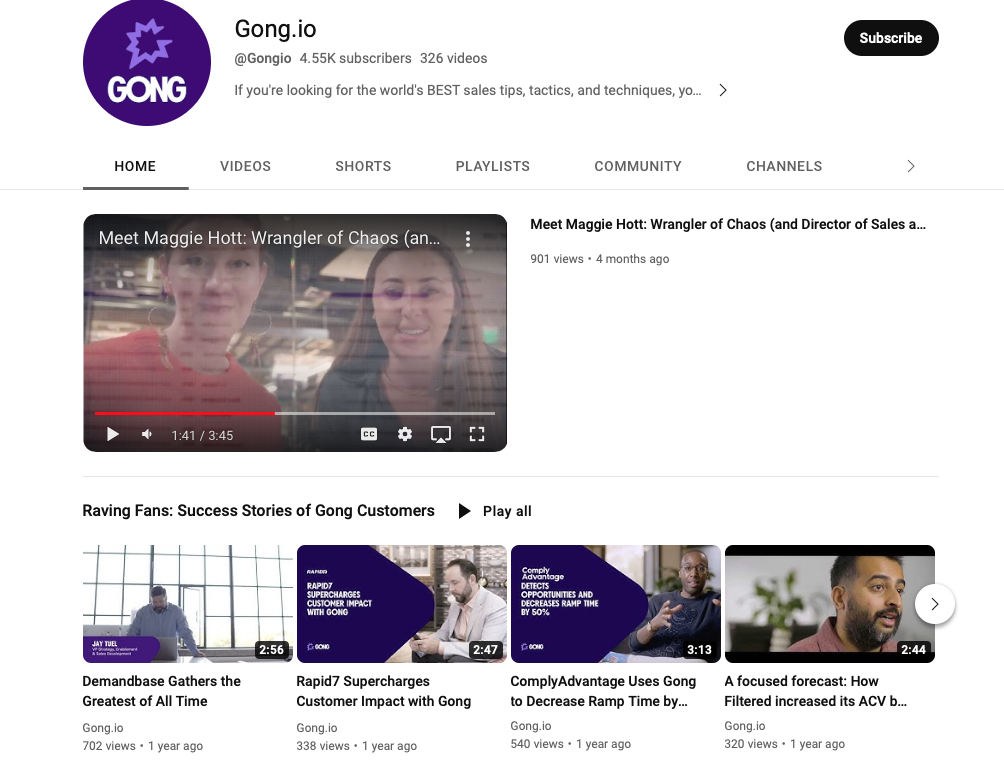Click 'ComplyAdvantage Uses Gong' video title

click(603, 691)
